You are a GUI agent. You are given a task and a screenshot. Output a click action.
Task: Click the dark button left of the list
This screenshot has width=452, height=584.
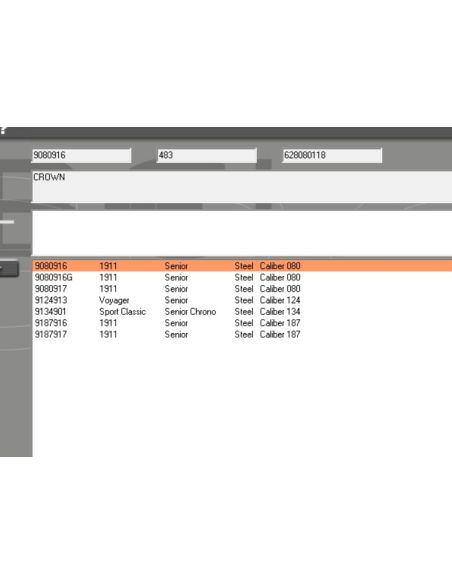(x=9, y=269)
